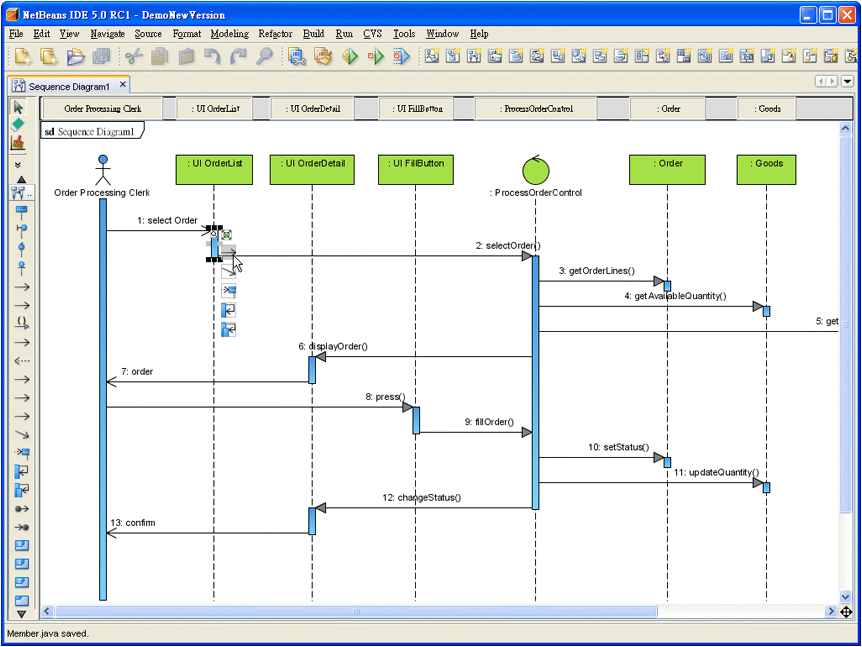The image size is (862, 647).
Task: Select the arrow pointer tool in palette
Action: [x=18, y=107]
